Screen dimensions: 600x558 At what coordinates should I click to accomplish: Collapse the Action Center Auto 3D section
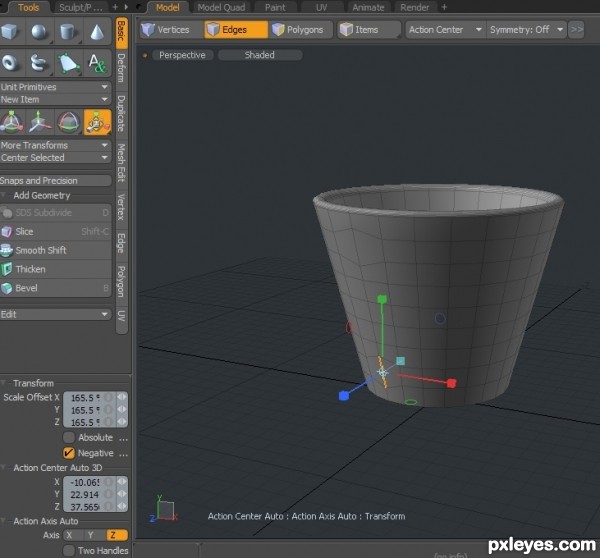pos(3,467)
